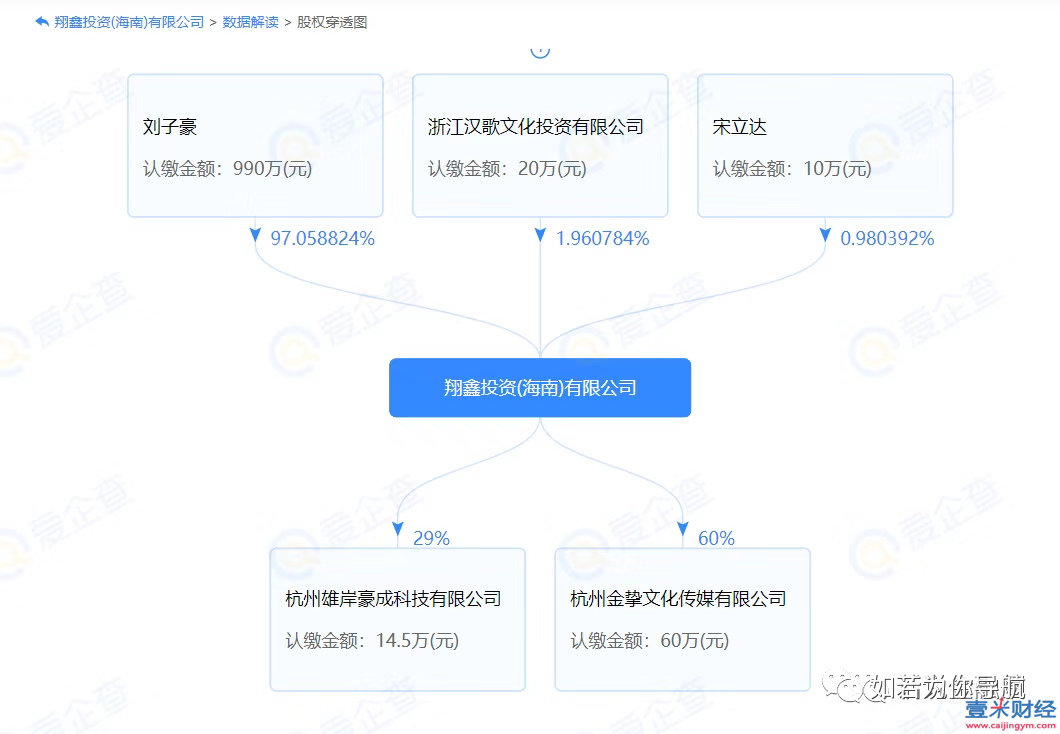
Task: Open 数据解读 breadcrumb link
Action: pyautogui.click(x=250, y=22)
